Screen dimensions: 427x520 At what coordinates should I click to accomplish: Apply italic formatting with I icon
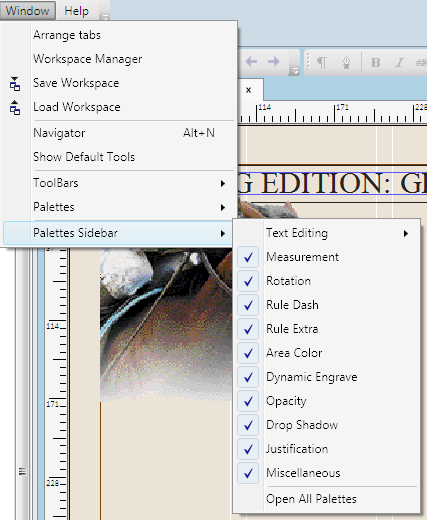pyautogui.click(x=399, y=62)
